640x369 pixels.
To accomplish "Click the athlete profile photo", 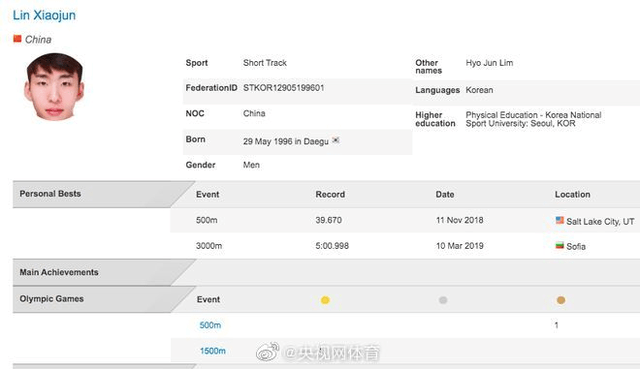I will click(x=54, y=87).
